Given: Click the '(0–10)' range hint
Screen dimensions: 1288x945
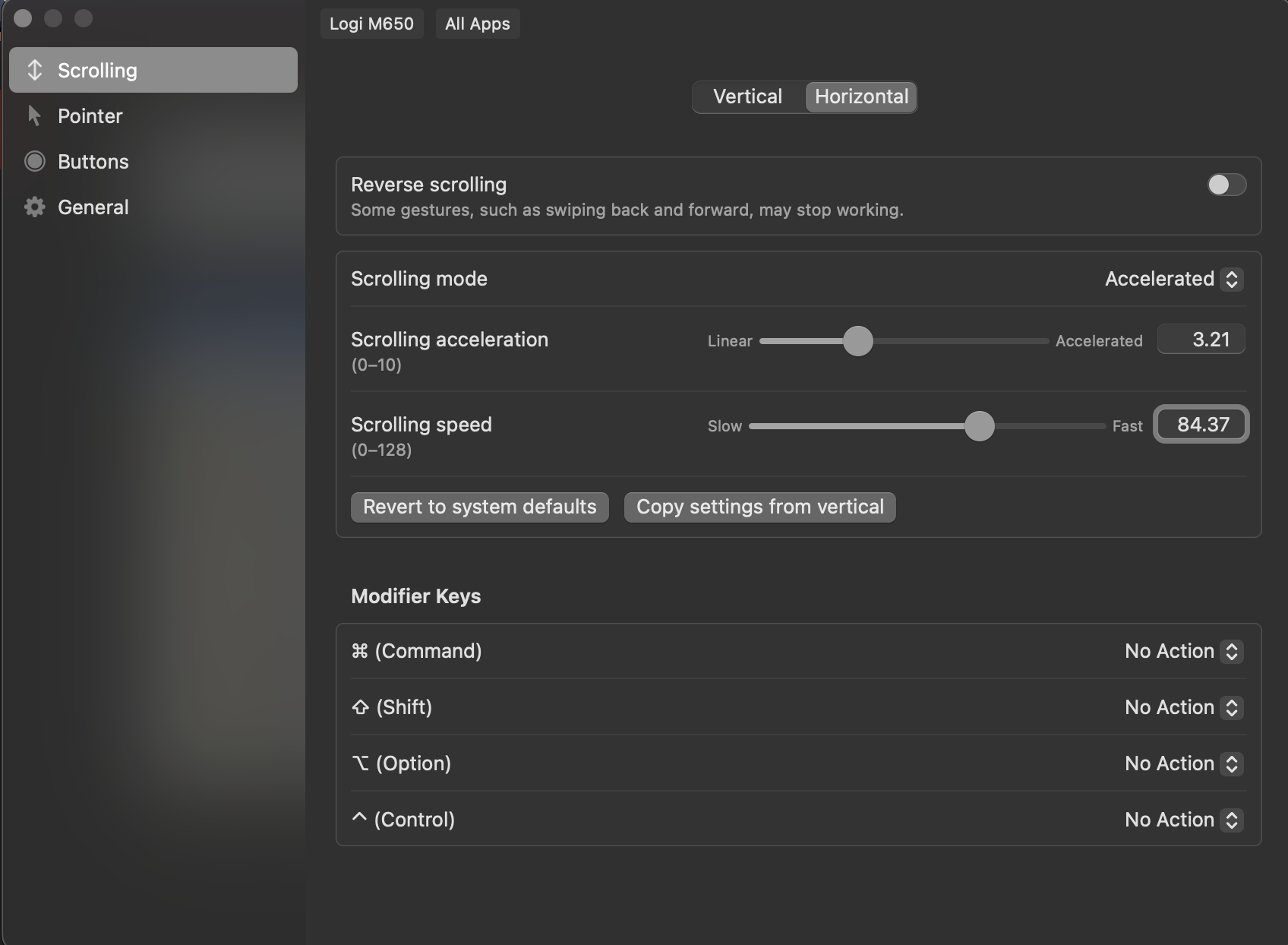Looking at the screenshot, I should pyautogui.click(x=377, y=365).
